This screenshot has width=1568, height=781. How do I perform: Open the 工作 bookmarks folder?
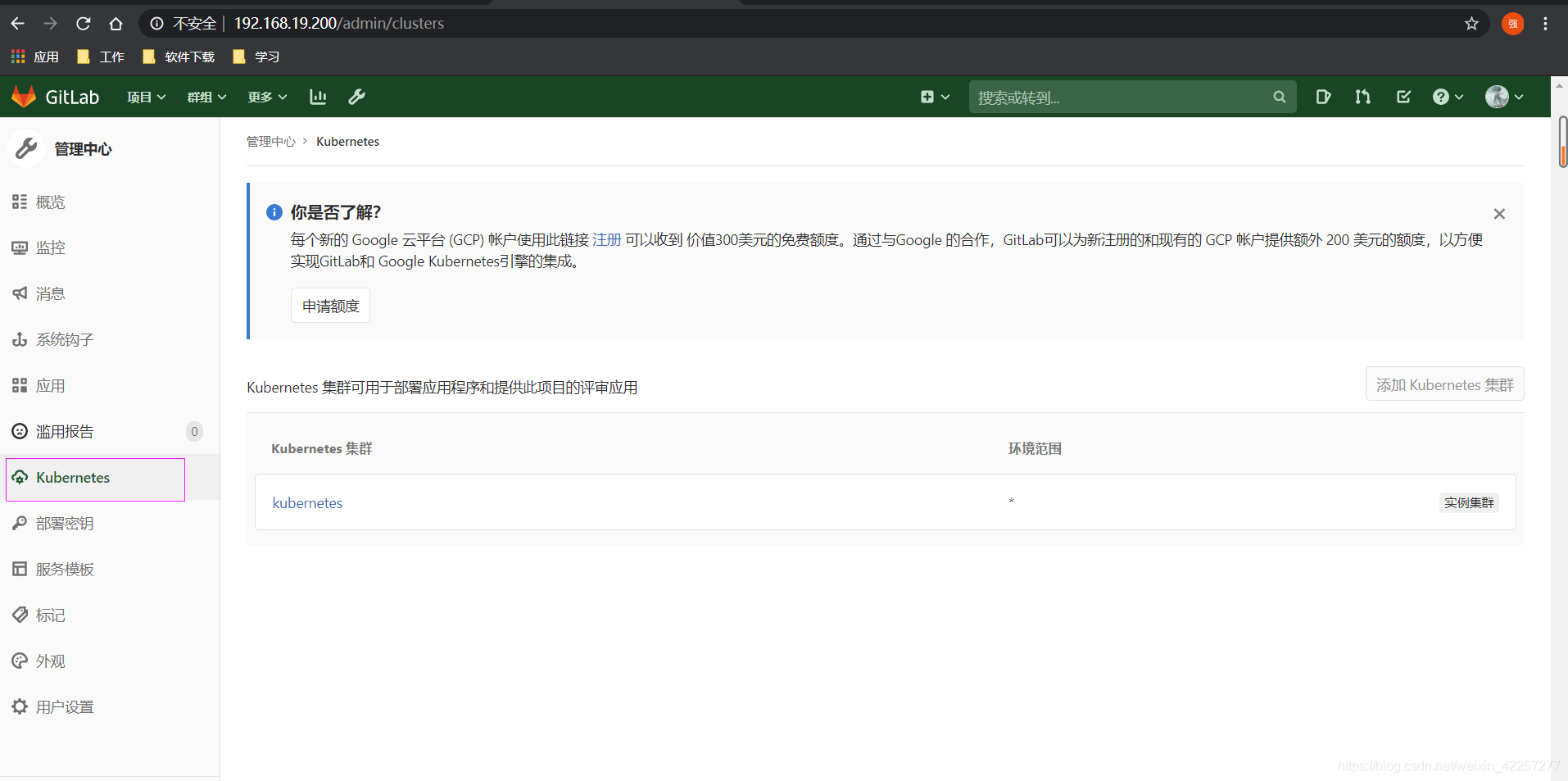tap(100, 57)
